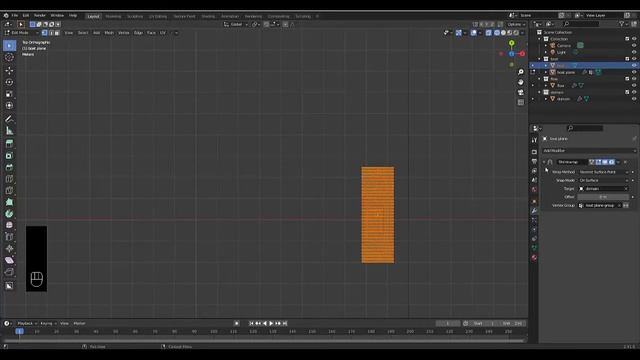Image resolution: width=640 pixels, height=360 pixels.
Task: Open the Snap Mode dropdown
Action: pos(604,180)
